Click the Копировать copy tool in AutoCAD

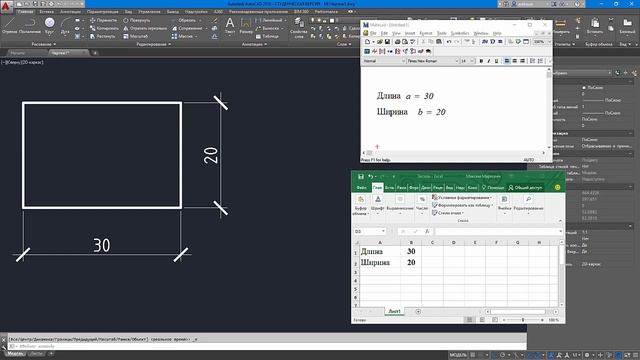tap(104, 28)
